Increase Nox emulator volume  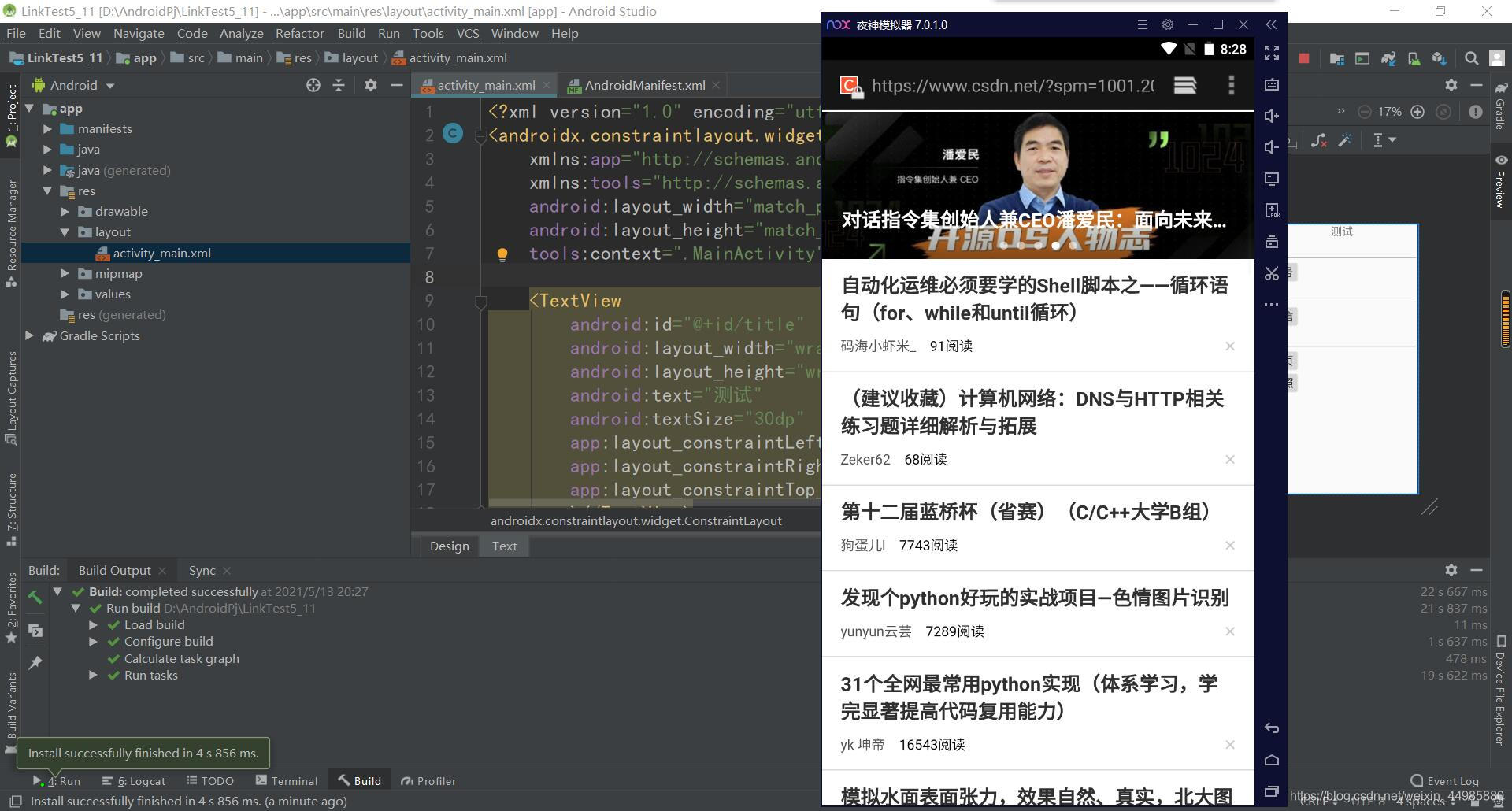click(1272, 116)
